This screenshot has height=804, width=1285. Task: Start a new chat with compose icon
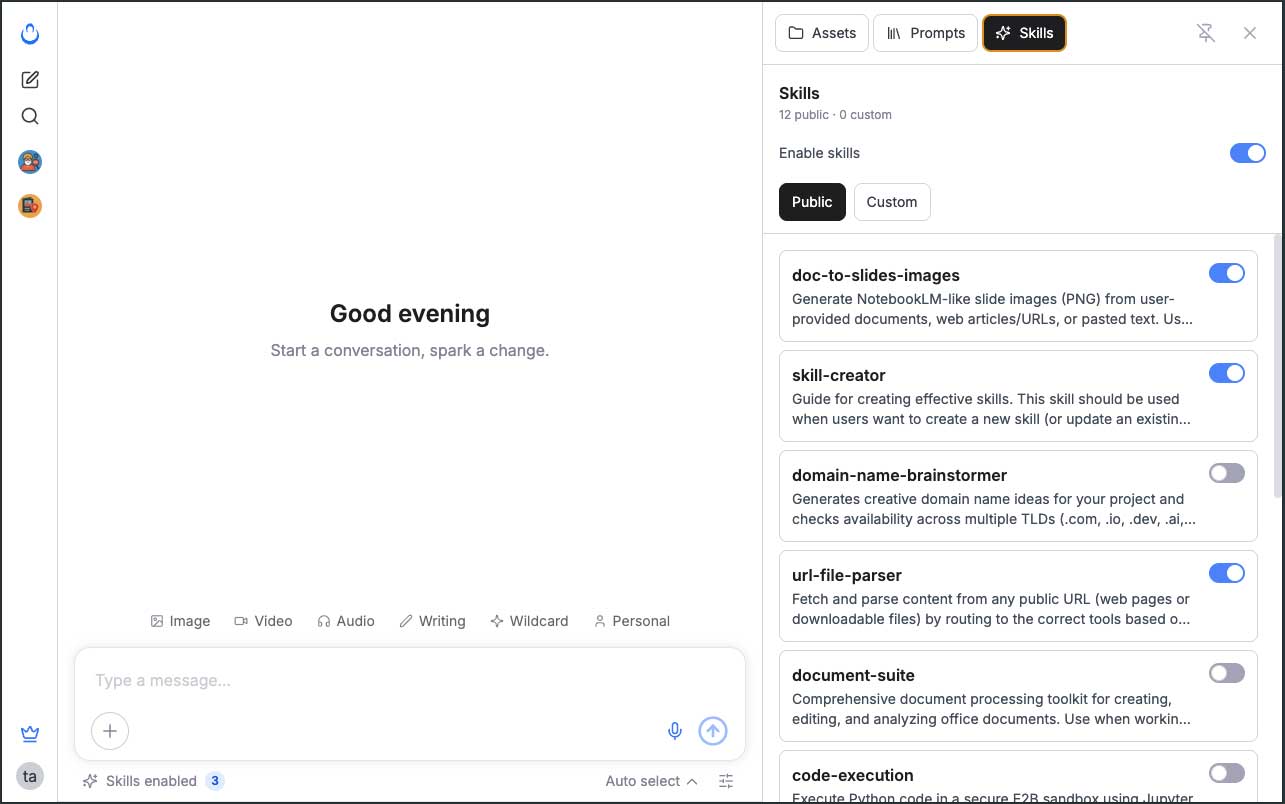point(30,80)
